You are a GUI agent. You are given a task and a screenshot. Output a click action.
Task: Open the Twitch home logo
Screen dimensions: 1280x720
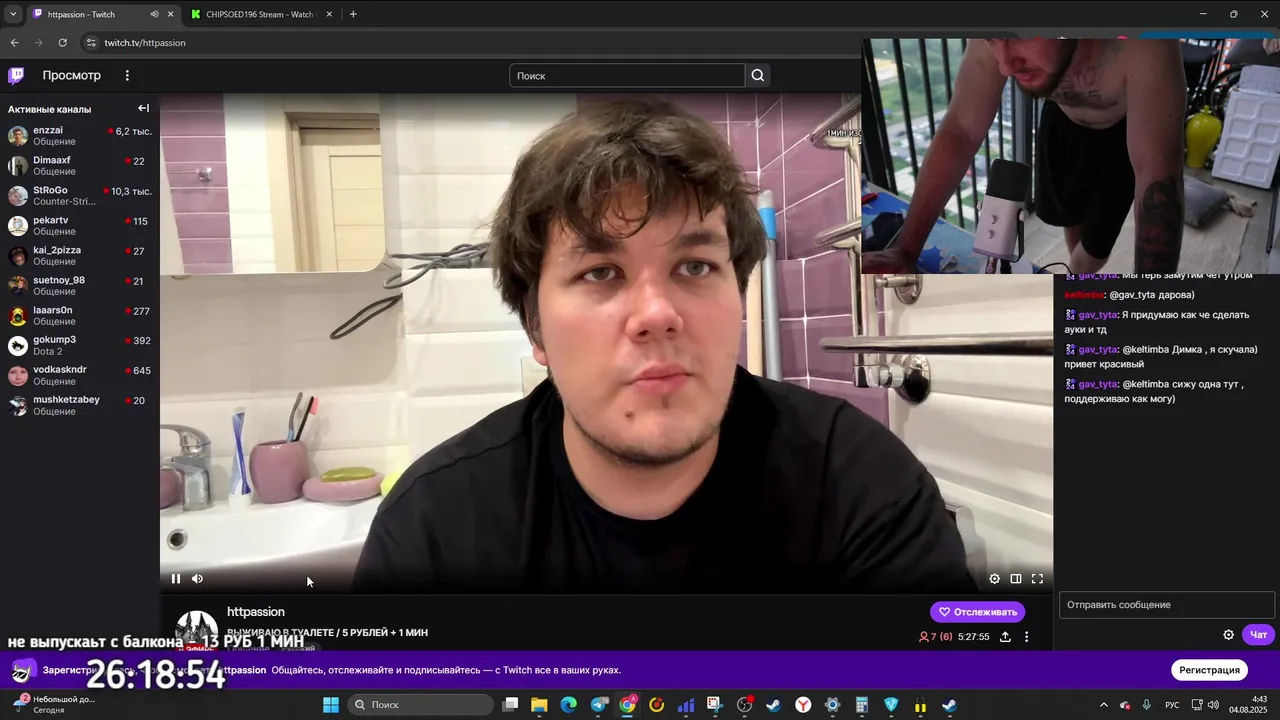(x=16, y=75)
